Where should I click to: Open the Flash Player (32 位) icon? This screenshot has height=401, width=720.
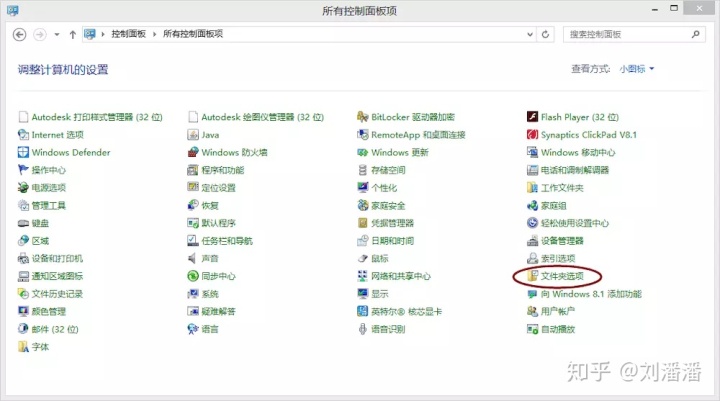coord(532,117)
